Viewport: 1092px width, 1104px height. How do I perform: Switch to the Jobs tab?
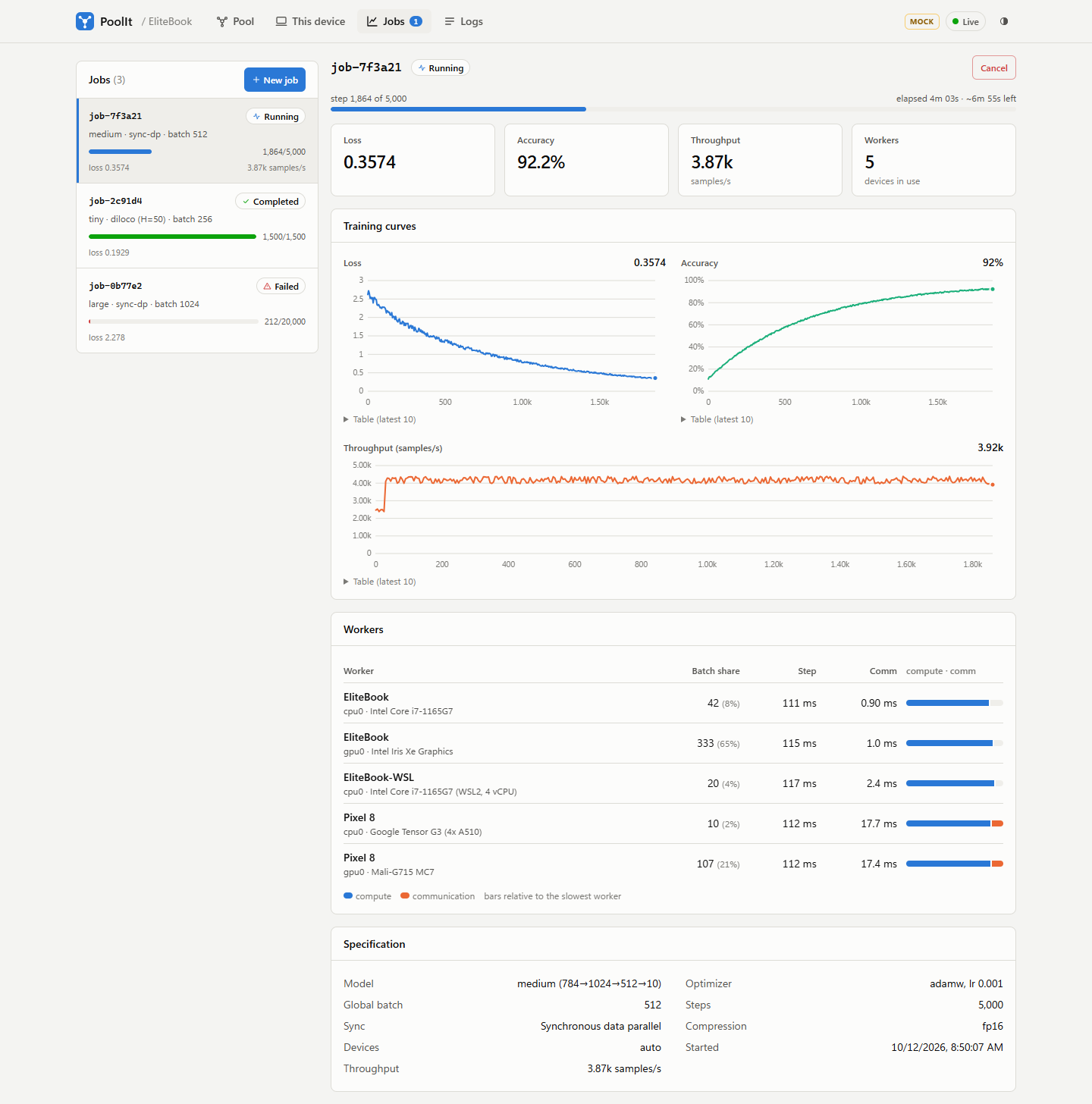click(394, 21)
